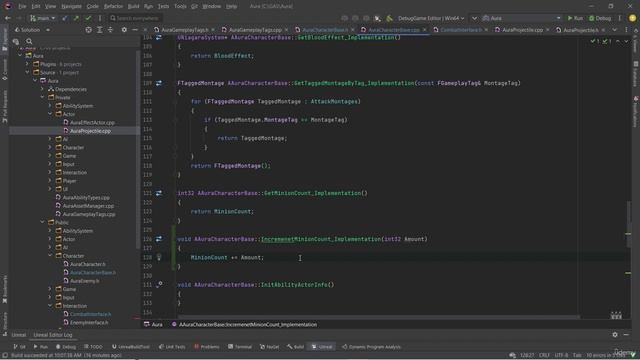Click the Search everywhere field
This screenshot has width=640, height=360.
[135, 18]
